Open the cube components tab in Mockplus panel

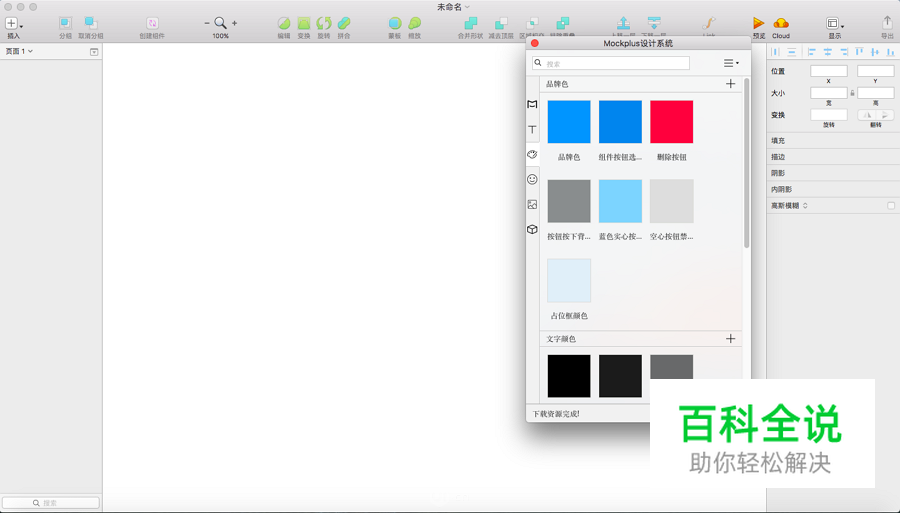532,230
